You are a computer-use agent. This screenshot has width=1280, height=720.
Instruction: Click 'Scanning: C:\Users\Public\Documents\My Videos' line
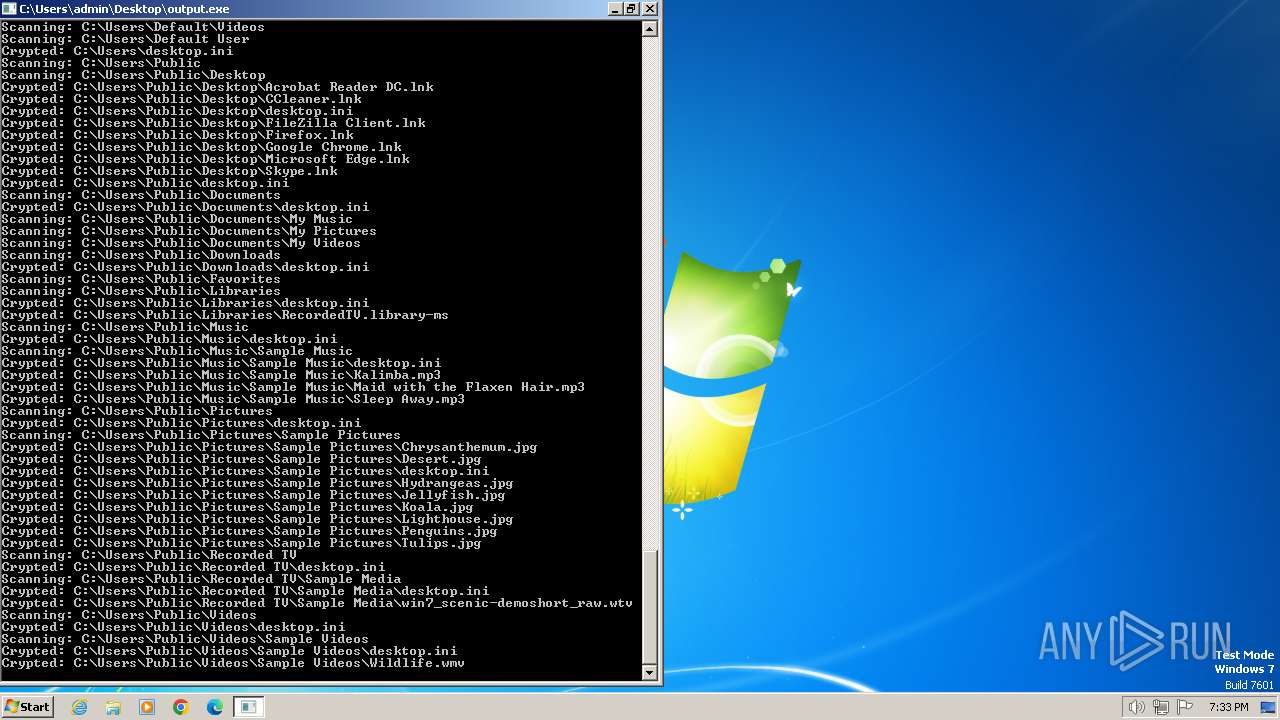click(x=181, y=243)
